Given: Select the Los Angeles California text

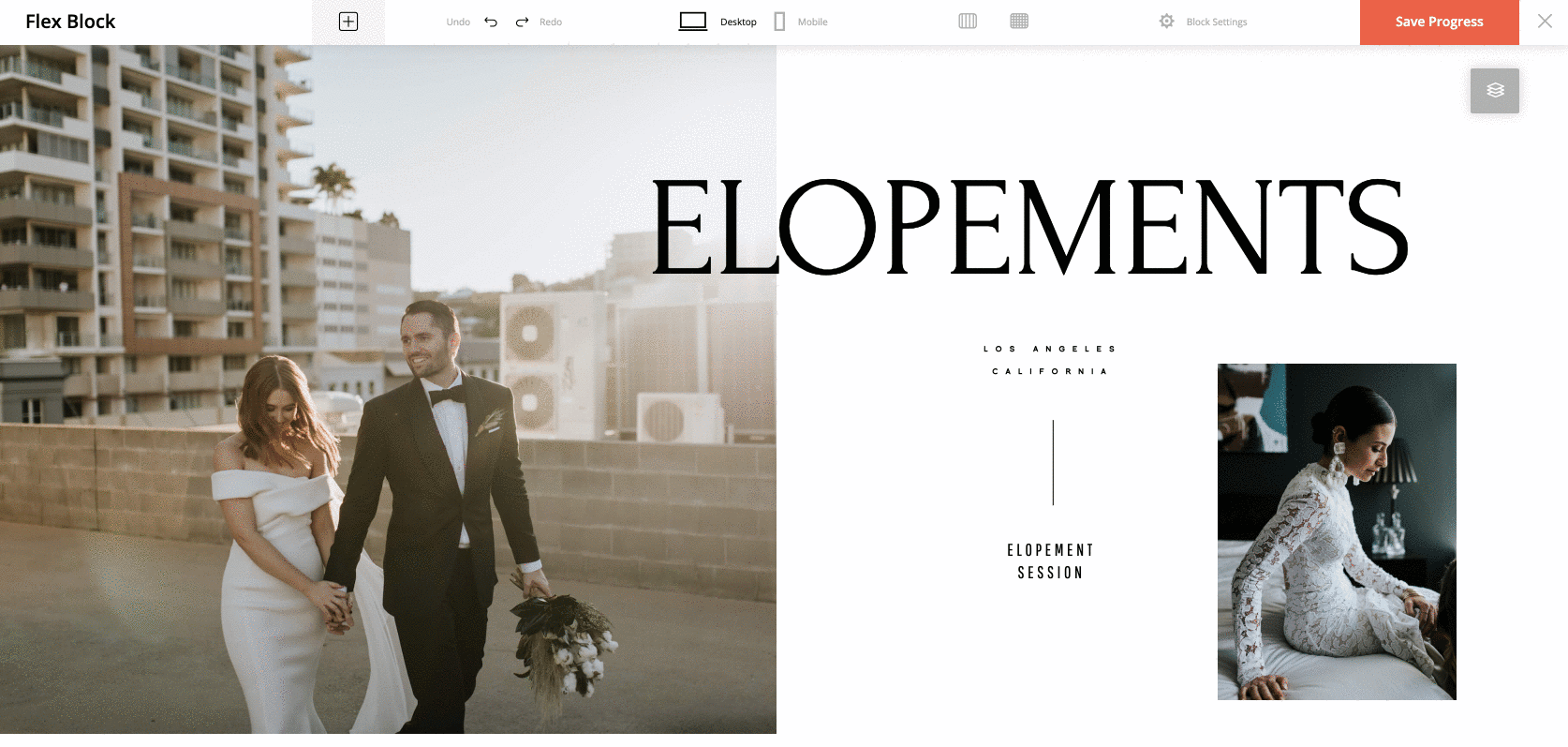Looking at the screenshot, I should pos(1050,360).
